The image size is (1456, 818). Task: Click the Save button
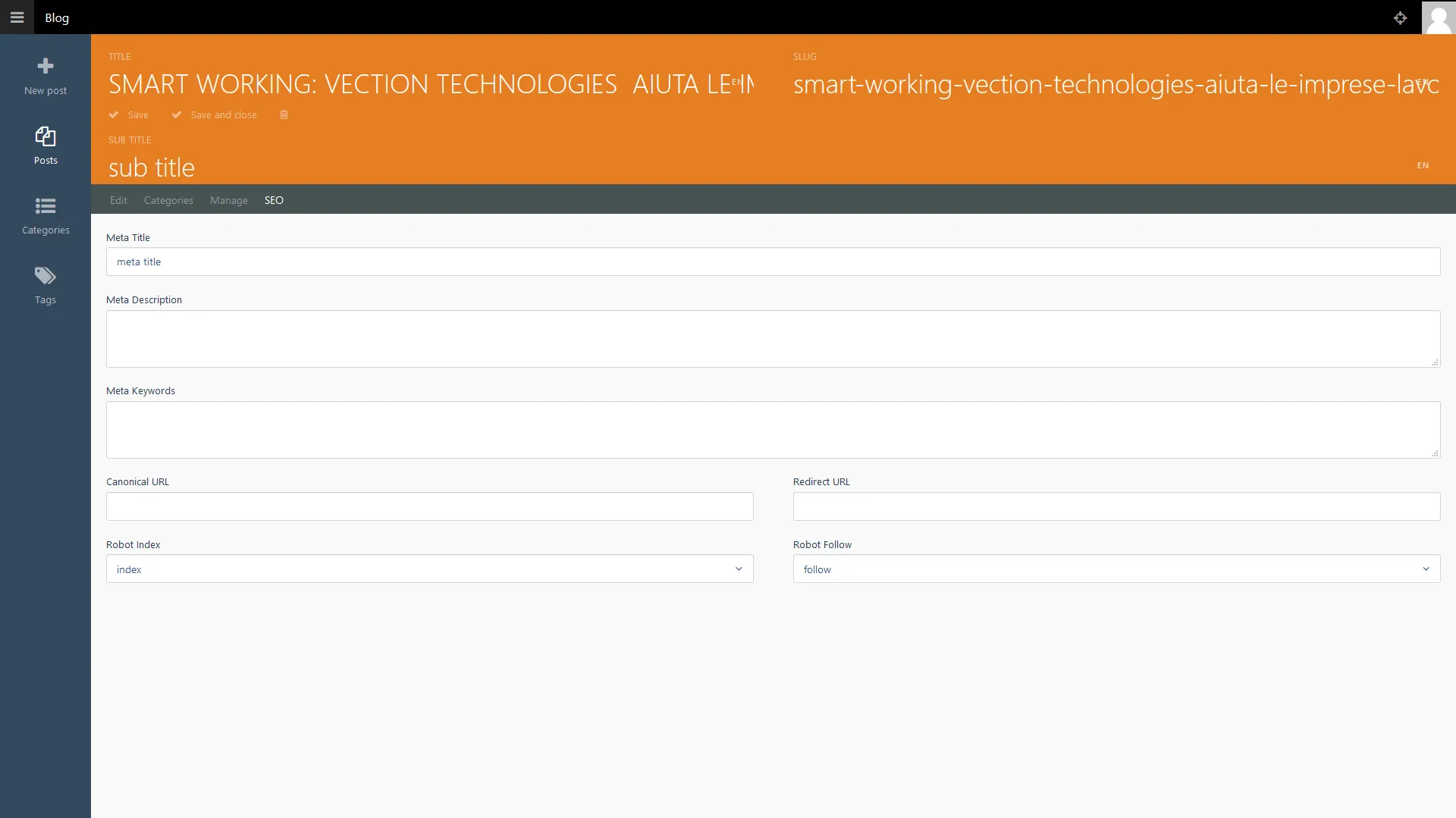[129, 114]
